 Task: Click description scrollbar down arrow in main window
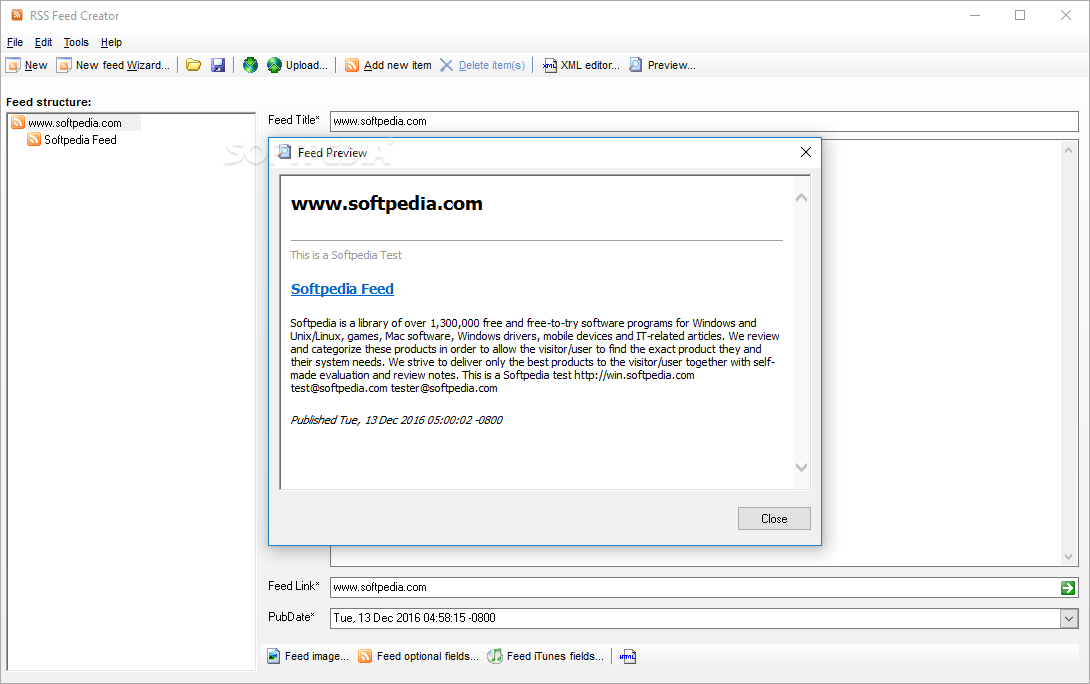[x=1068, y=557]
